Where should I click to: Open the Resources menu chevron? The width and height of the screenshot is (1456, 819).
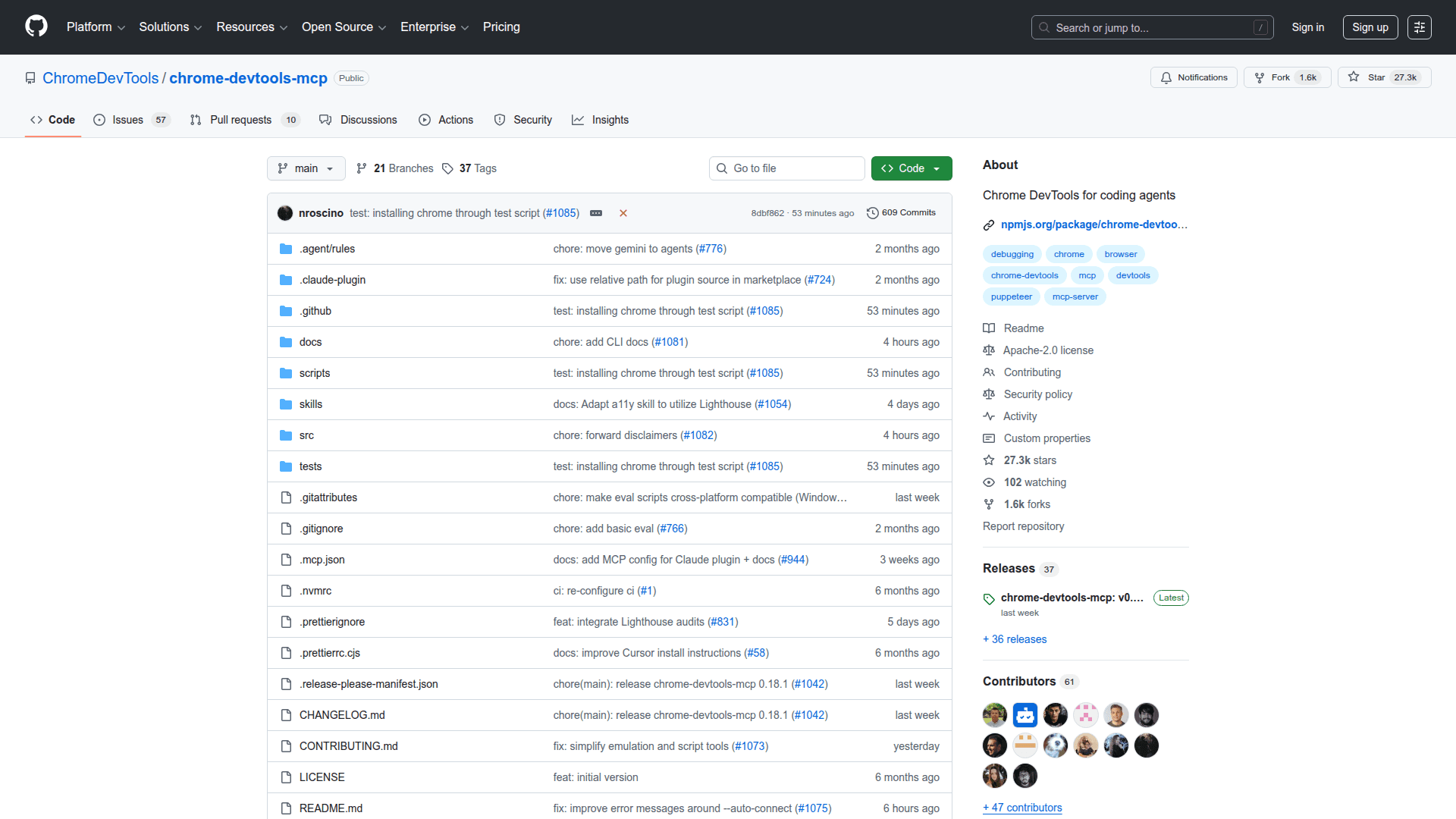(x=284, y=27)
